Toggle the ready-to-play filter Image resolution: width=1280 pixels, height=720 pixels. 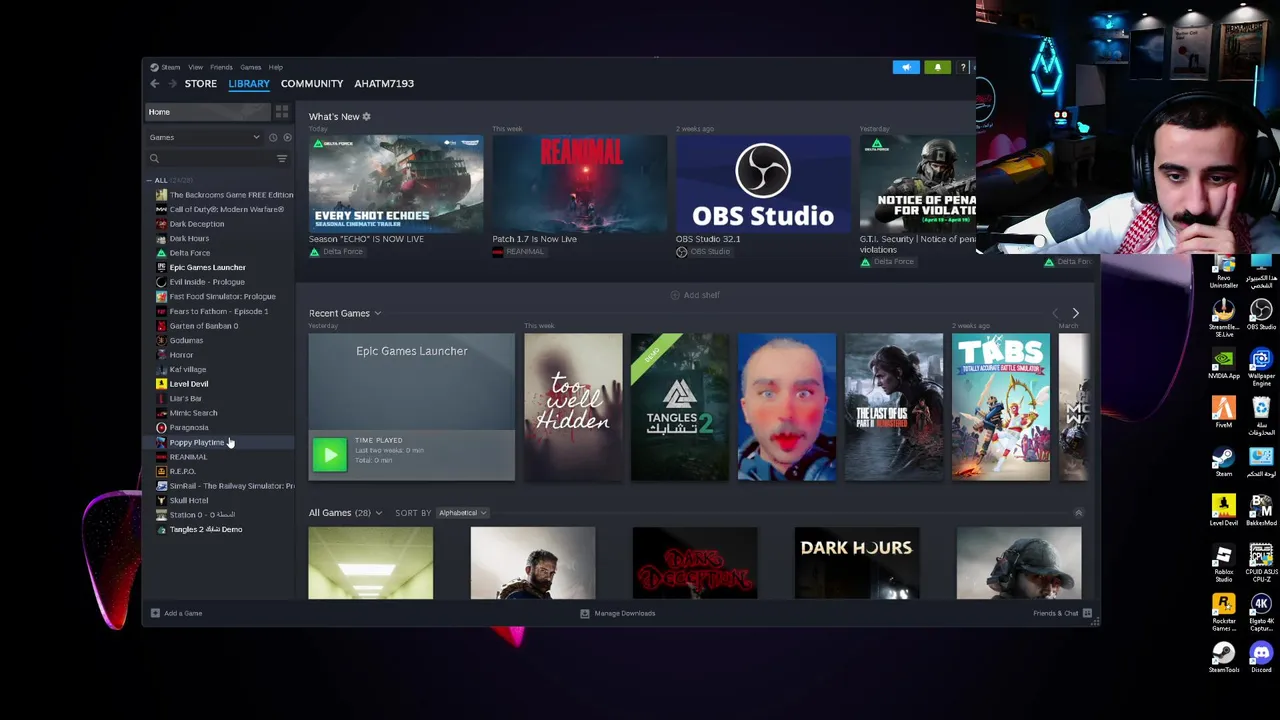[x=287, y=138]
